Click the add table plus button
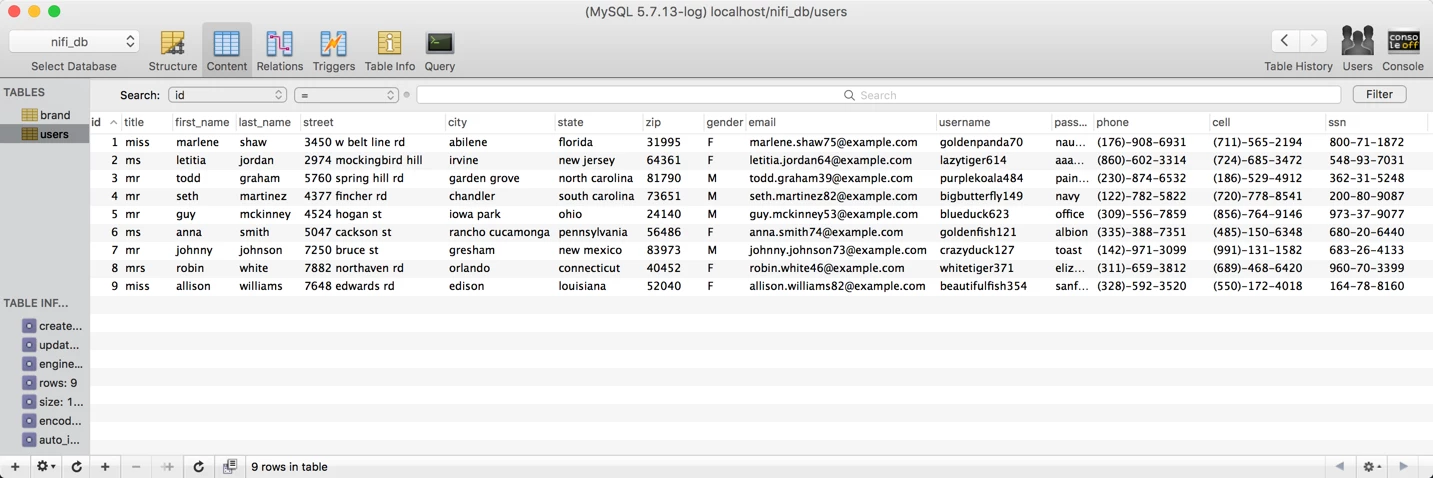 click(x=15, y=467)
